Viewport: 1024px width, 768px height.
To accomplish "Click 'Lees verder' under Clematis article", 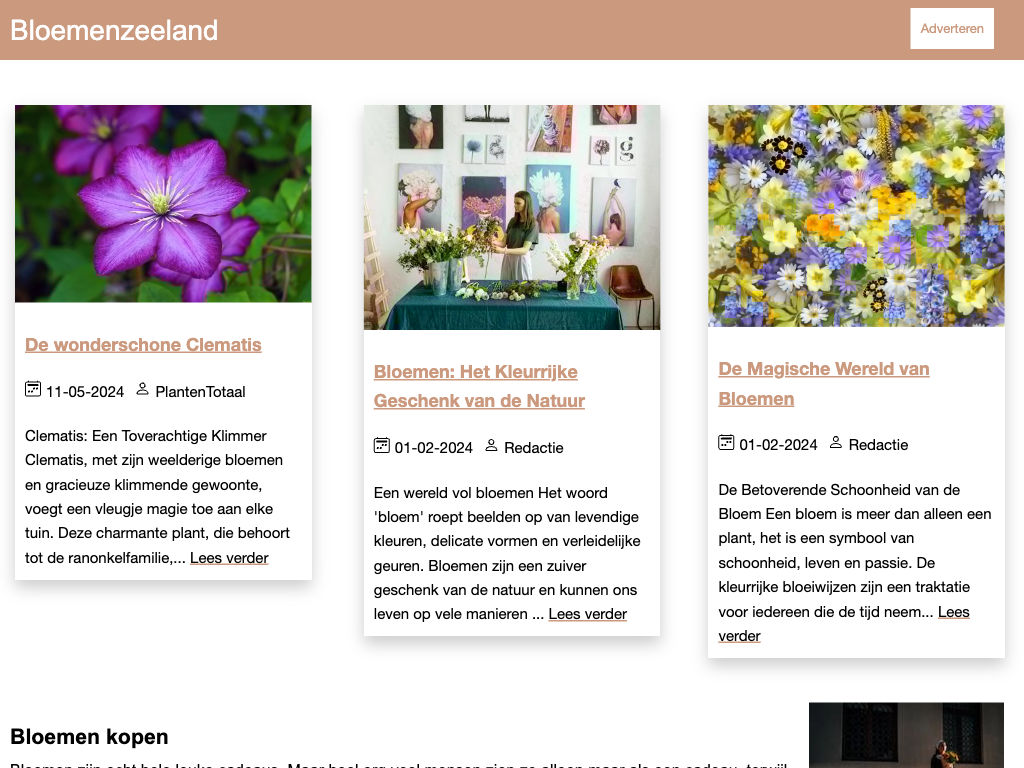I will click(229, 558).
